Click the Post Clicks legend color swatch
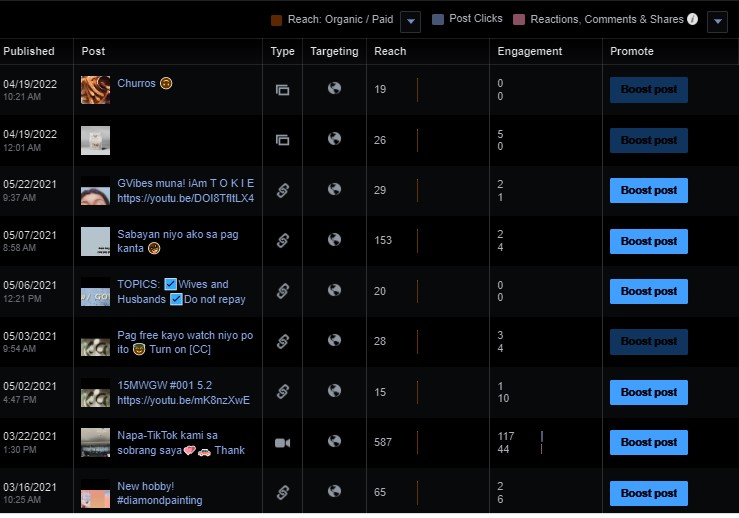739x518 pixels. (x=438, y=19)
